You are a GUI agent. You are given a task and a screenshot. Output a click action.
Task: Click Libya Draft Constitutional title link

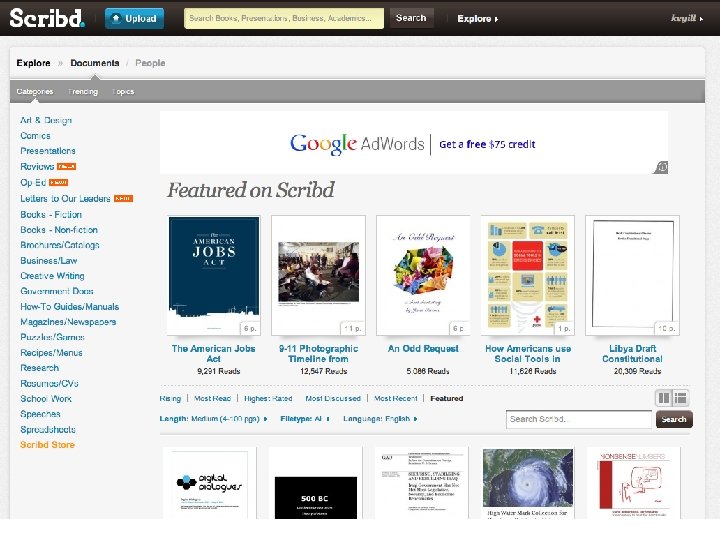coord(632,354)
